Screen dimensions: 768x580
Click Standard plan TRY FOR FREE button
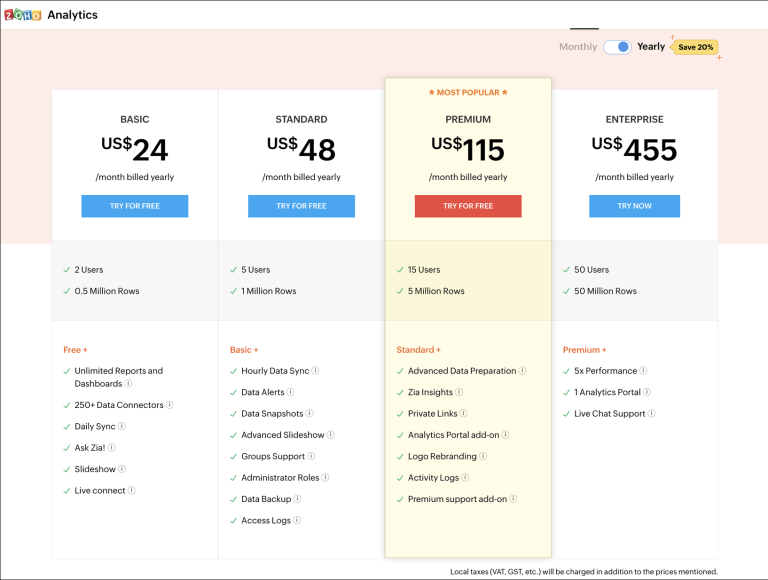click(x=301, y=206)
